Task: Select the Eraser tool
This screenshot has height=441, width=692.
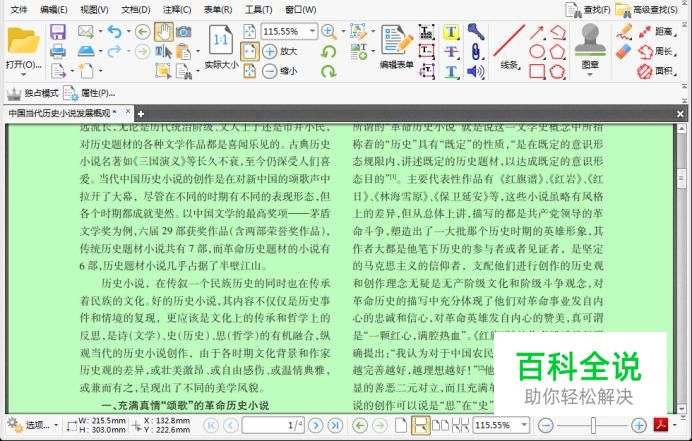Action: coord(624,52)
